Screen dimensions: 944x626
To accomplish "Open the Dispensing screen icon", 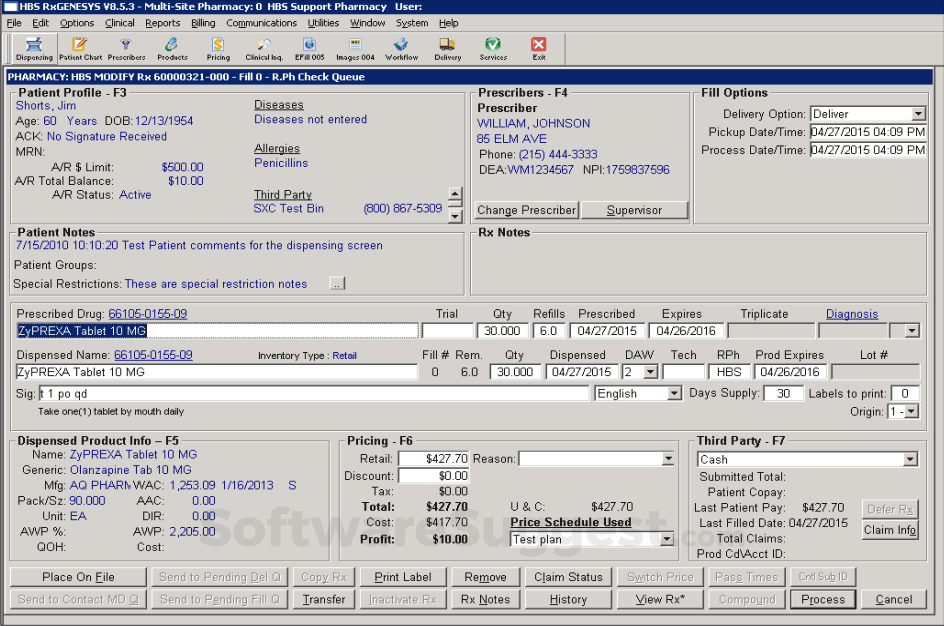I will 33,46.
